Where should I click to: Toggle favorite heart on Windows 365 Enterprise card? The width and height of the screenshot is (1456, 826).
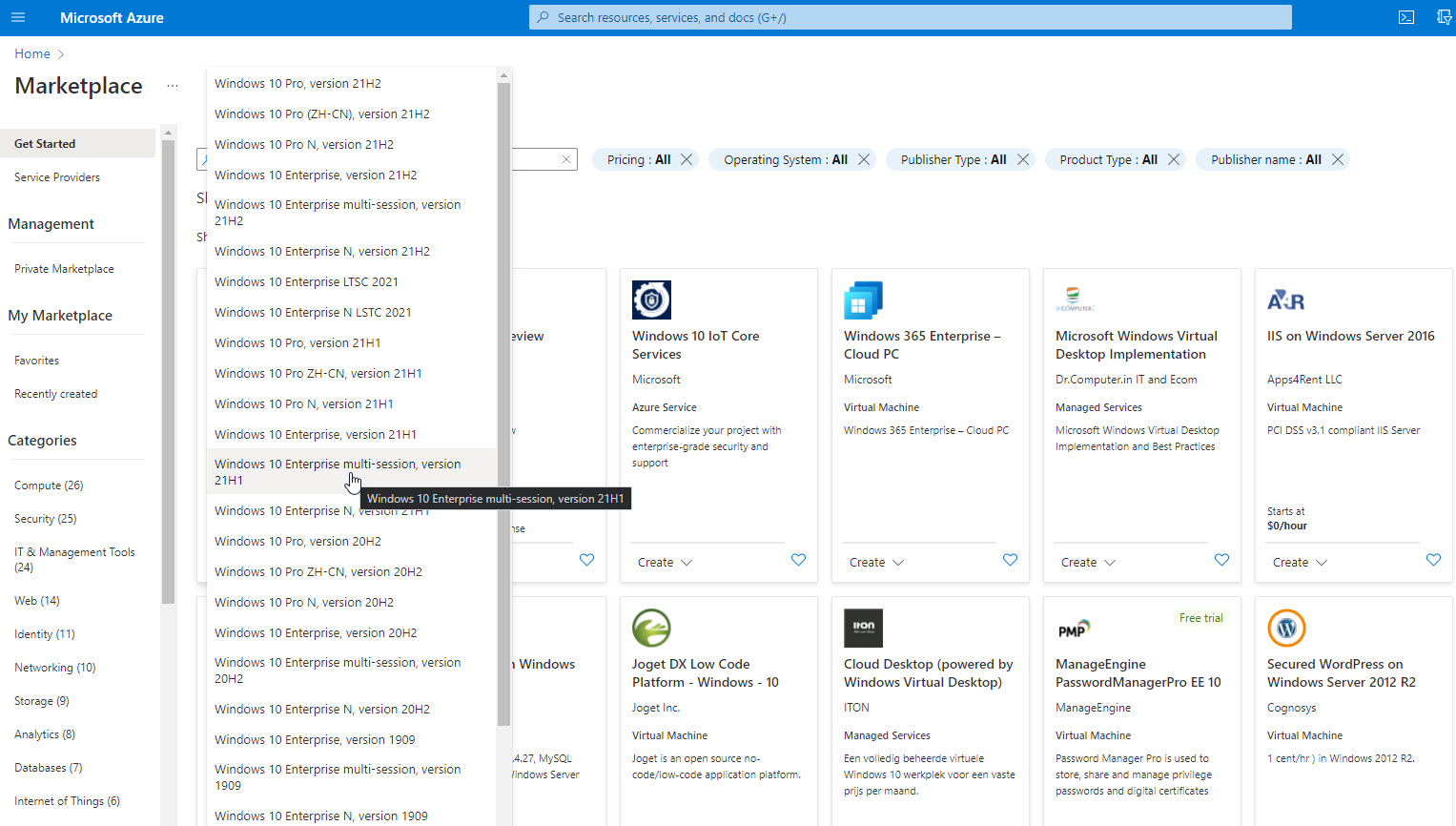point(1010,560)
